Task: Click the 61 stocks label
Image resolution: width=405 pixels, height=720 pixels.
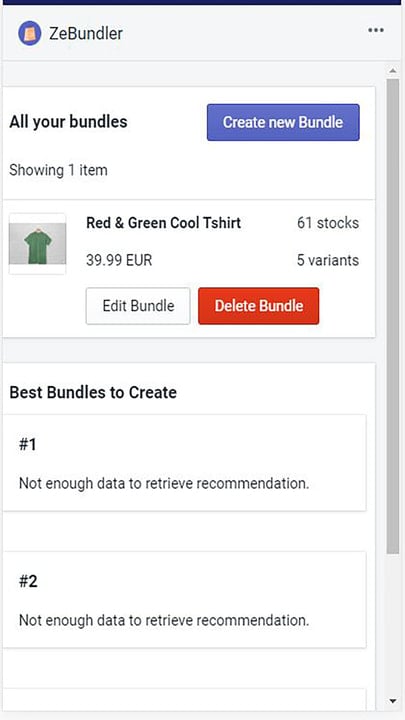Action: tap(328, 223)
